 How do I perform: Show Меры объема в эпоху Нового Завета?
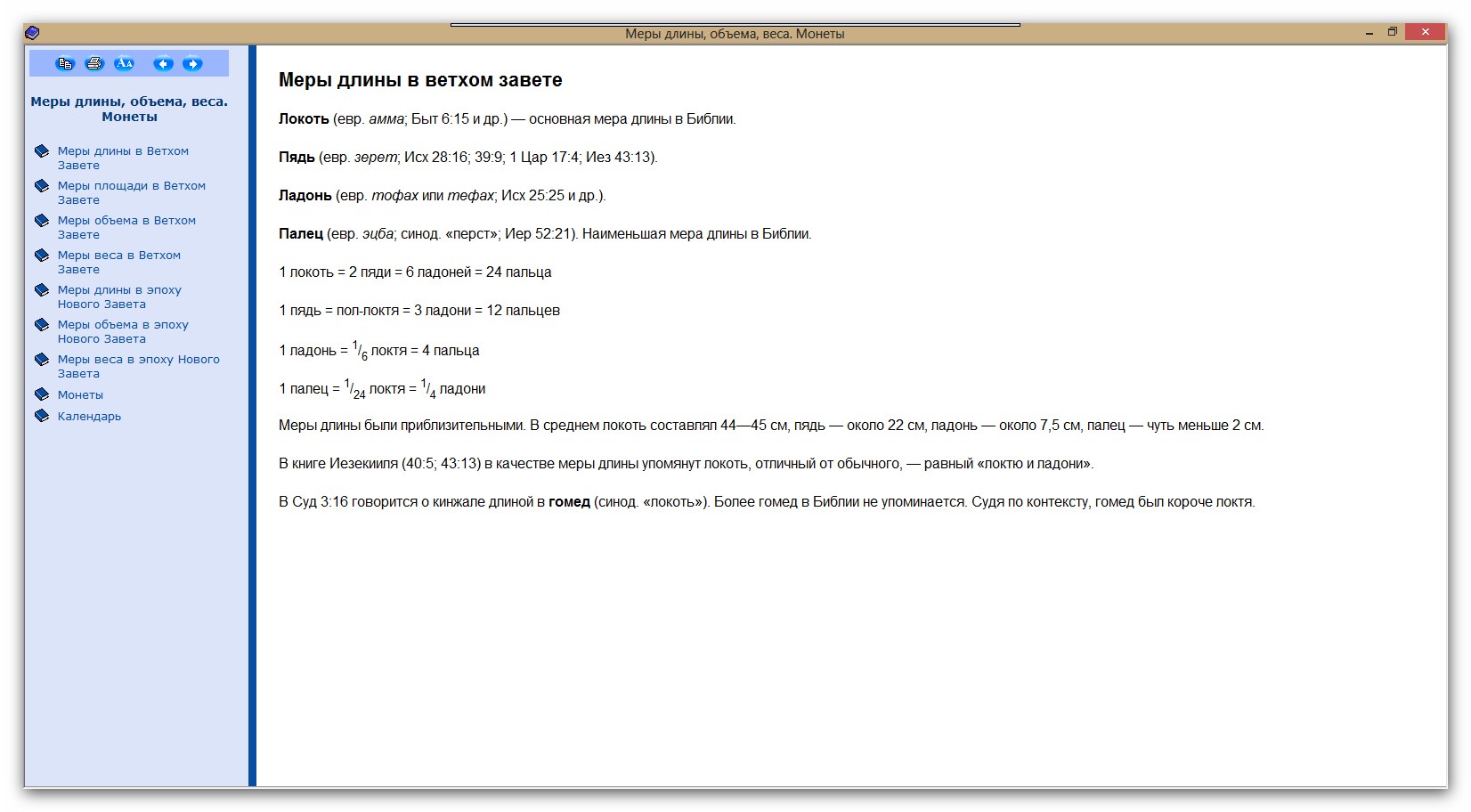[x=123, y=331]
